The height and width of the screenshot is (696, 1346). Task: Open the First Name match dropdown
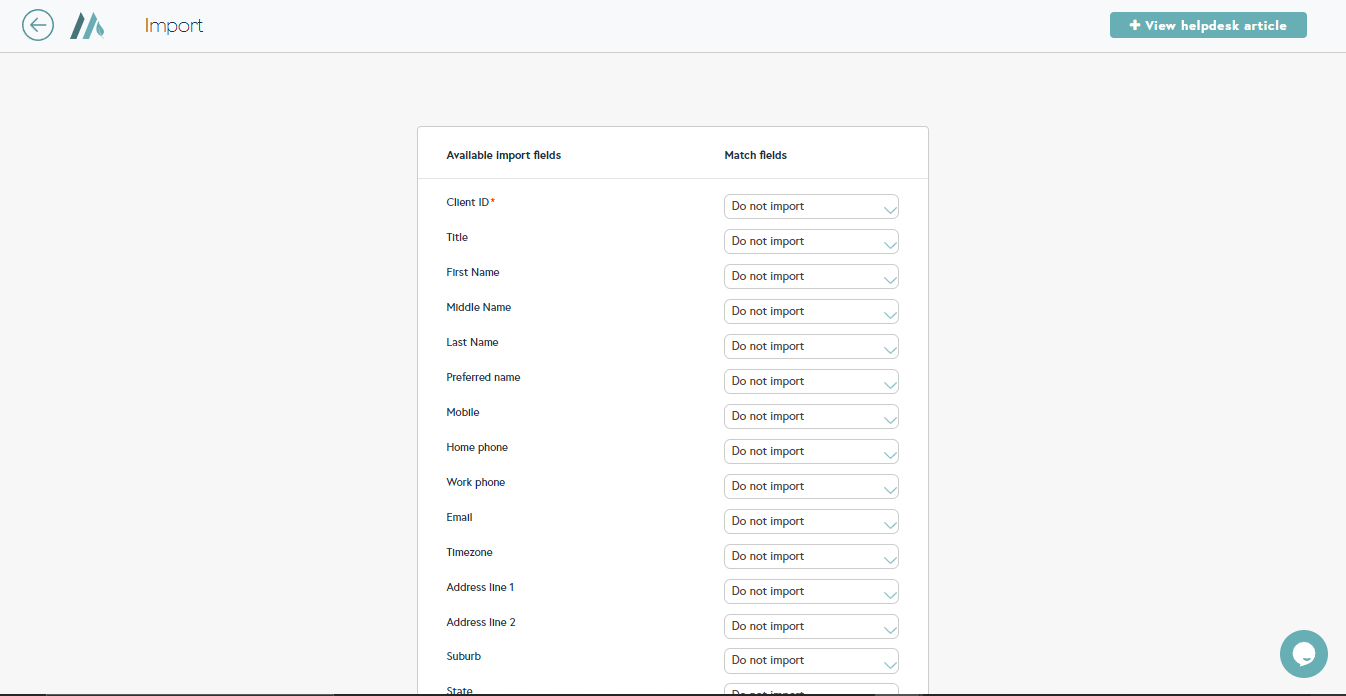point(810,277)
